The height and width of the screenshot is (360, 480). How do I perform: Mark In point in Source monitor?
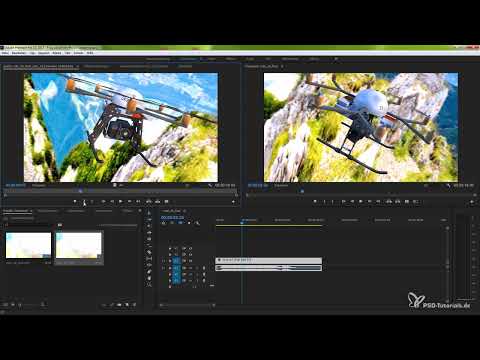point(84,202)
